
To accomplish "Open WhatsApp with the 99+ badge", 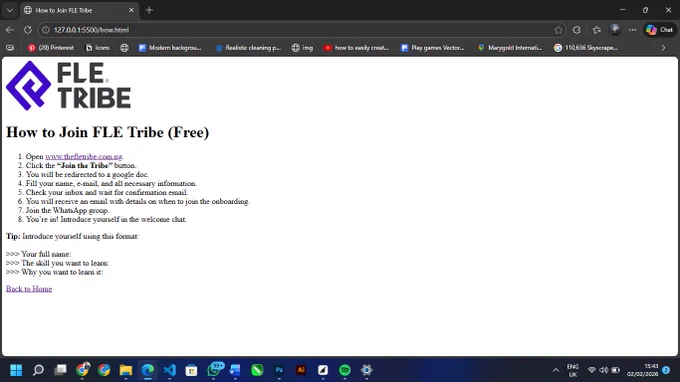I will pos(214,370).
